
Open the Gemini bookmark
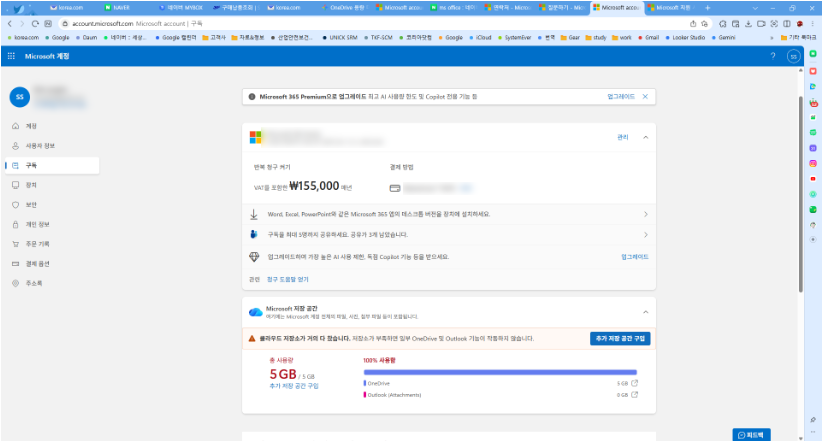click(x=724, y=38)
